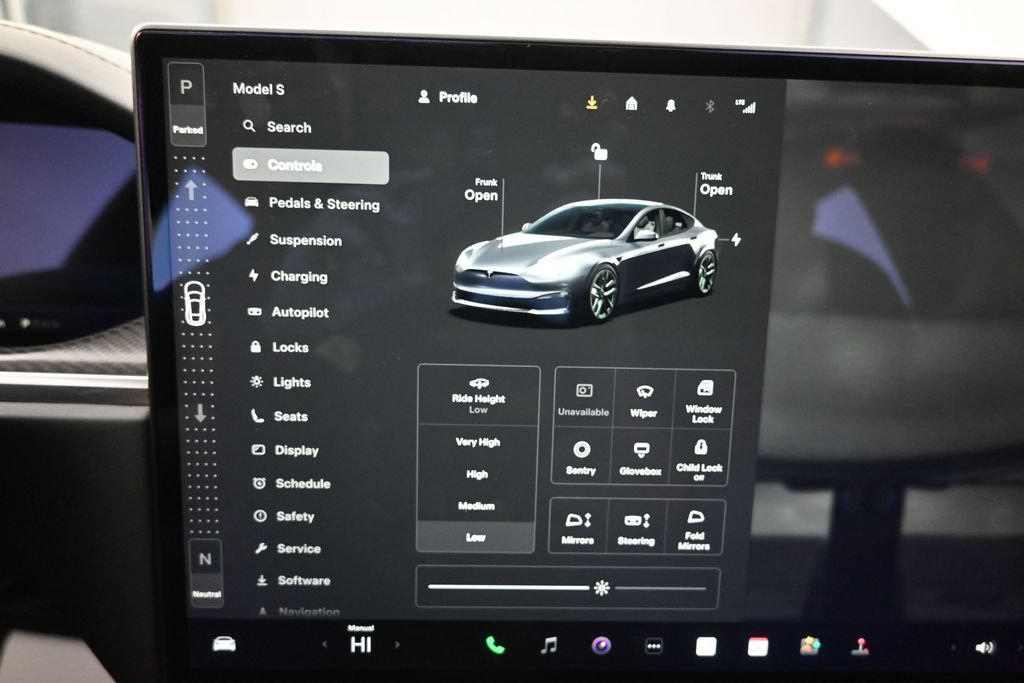Set ride height to Low
The width and height of the screenshot is (1024, 683).
(476, 537)
